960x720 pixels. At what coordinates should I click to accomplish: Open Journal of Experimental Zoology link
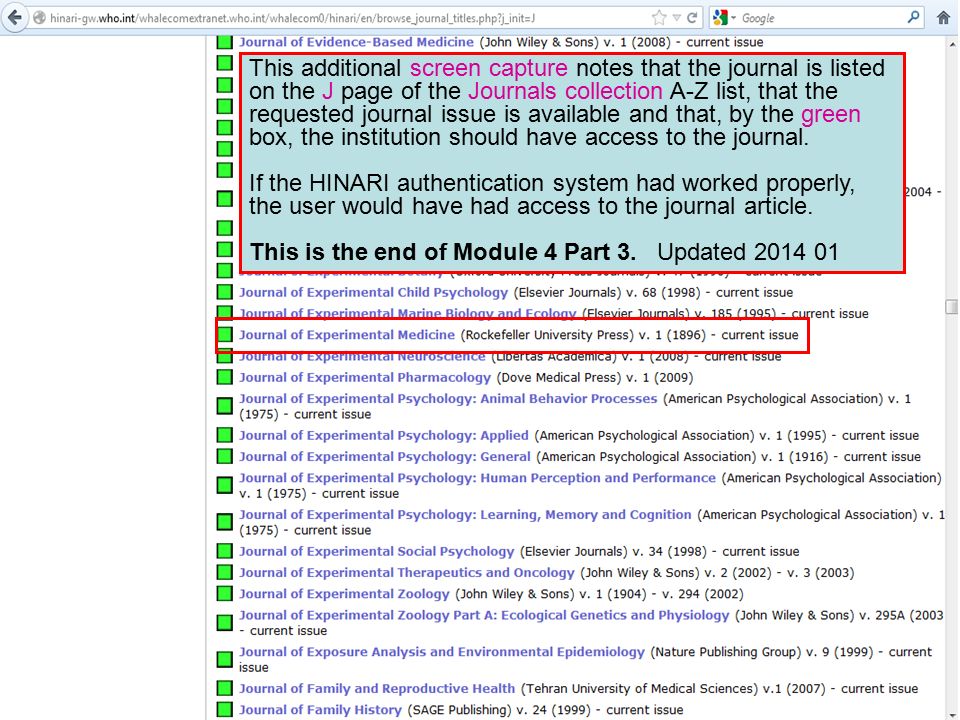coord(344,594)
